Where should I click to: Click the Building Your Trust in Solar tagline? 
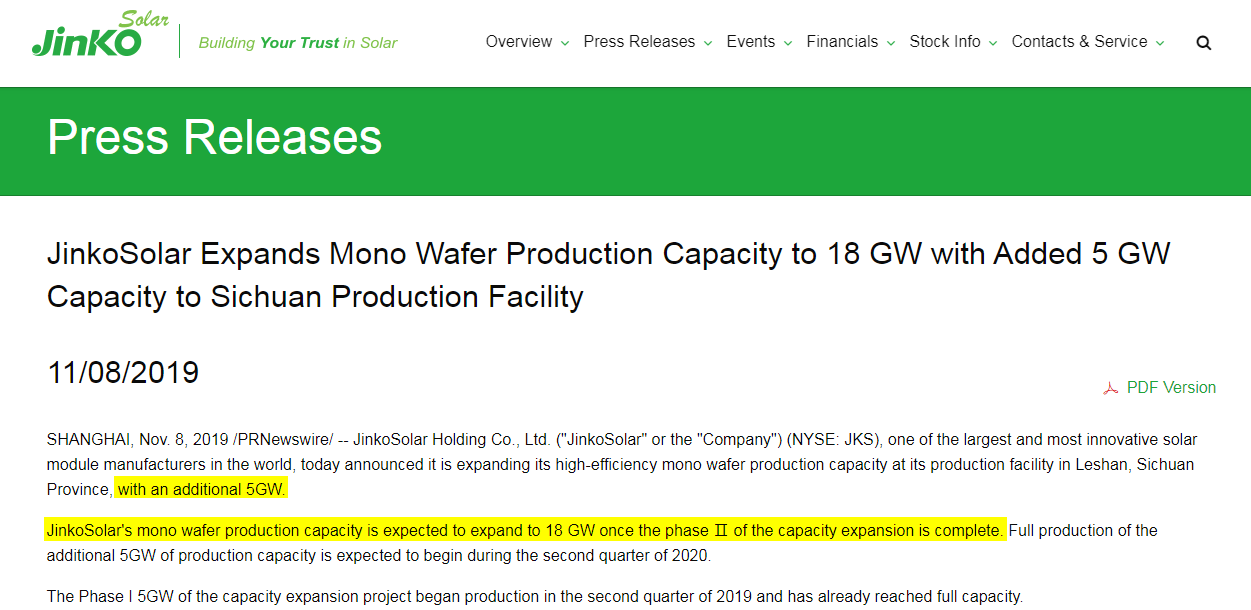pos(298,43)
